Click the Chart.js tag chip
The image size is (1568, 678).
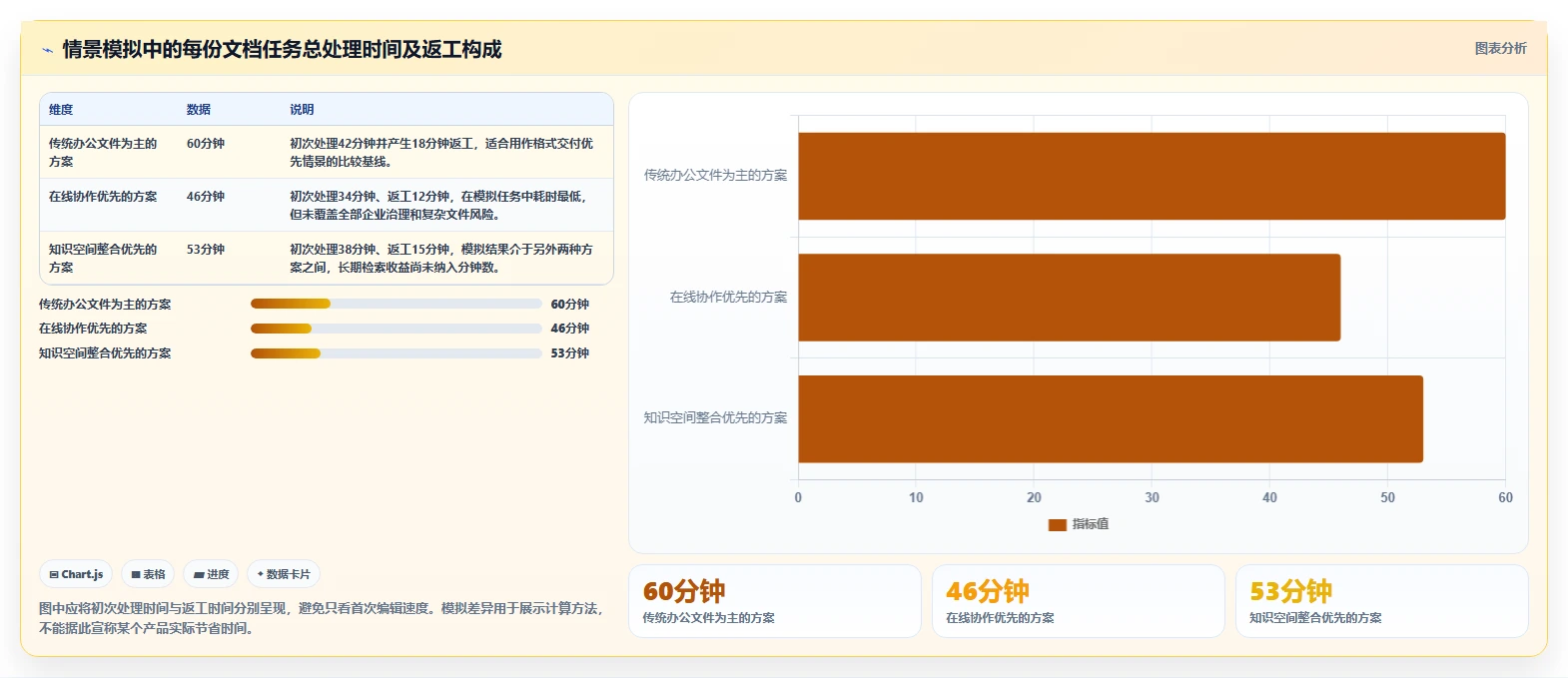point(76,574)
